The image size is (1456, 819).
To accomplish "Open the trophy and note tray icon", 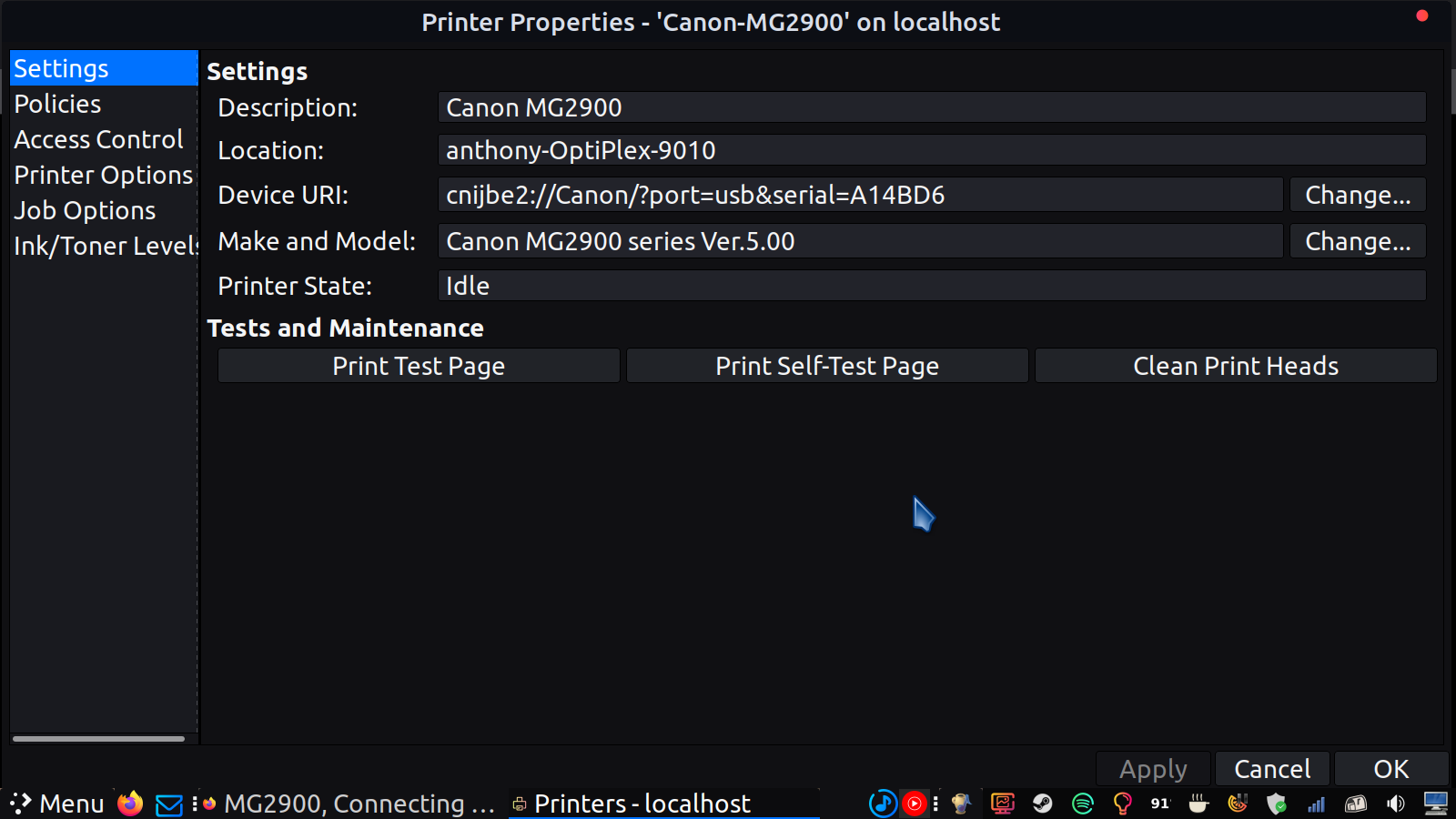I will point(961,804).
